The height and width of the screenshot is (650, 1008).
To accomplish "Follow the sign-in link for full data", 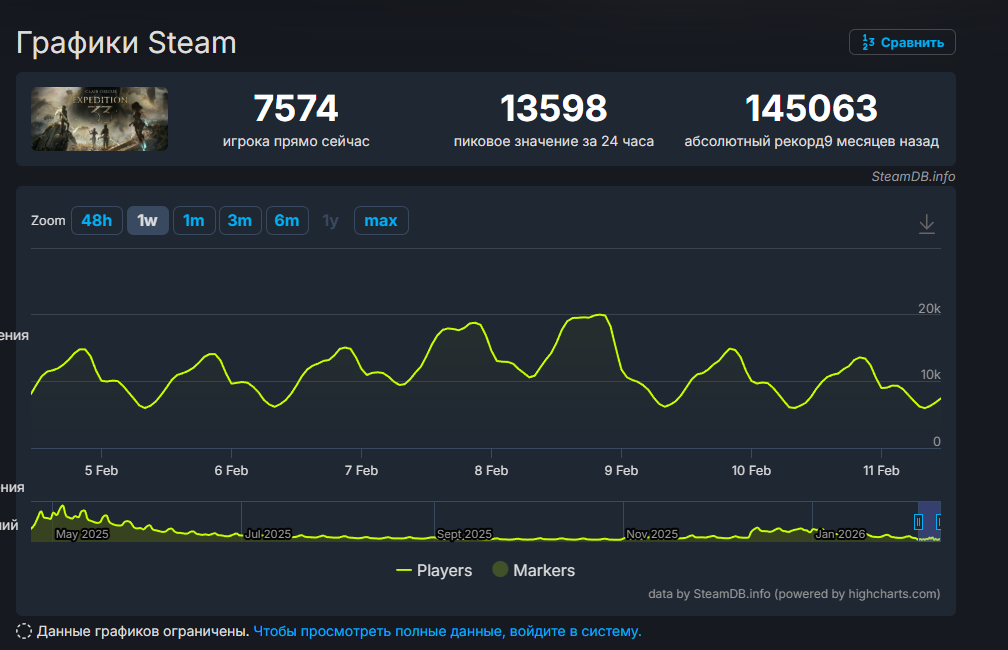I will [447, 631].
